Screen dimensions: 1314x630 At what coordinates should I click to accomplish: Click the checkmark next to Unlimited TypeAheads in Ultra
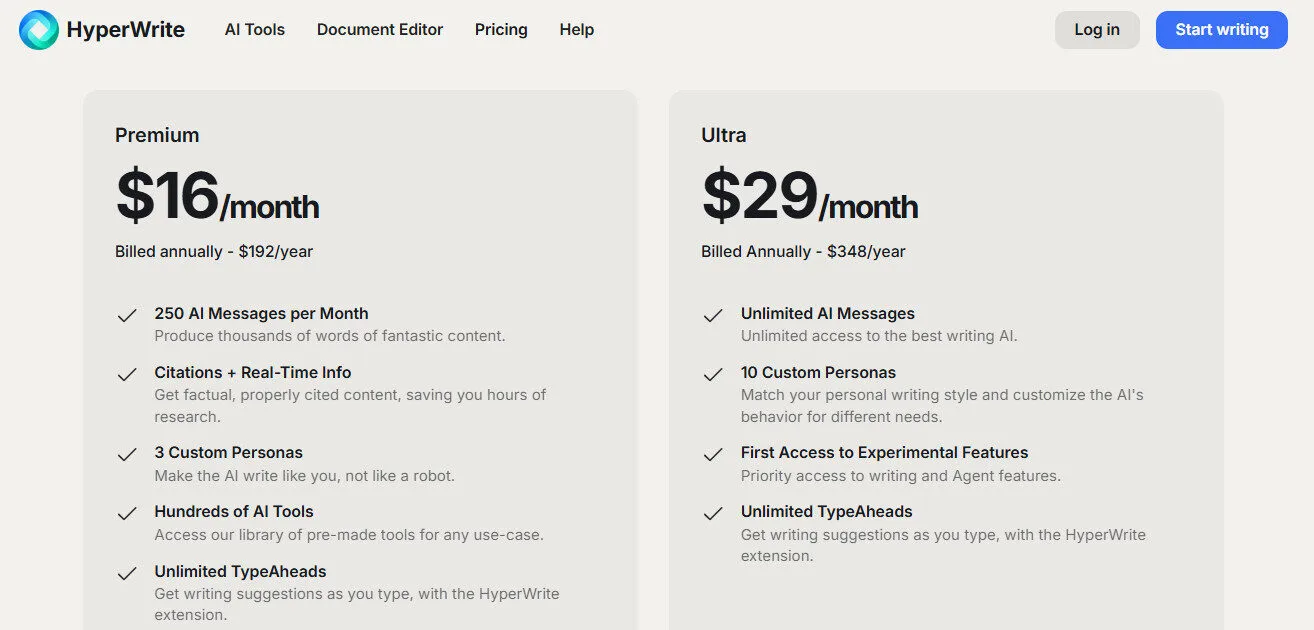(x=713, y=513)
